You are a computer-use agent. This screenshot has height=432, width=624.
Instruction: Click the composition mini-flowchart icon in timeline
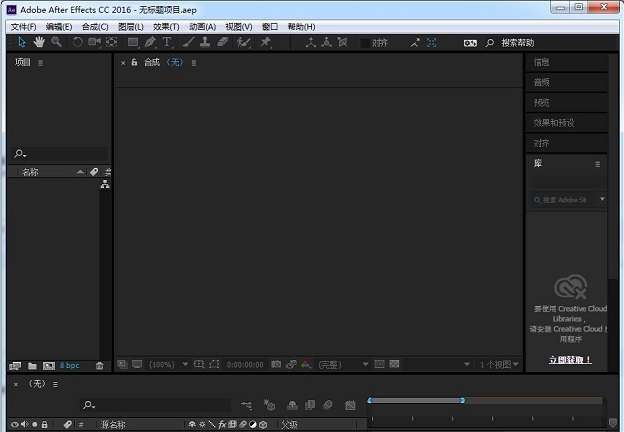[247, 405]
